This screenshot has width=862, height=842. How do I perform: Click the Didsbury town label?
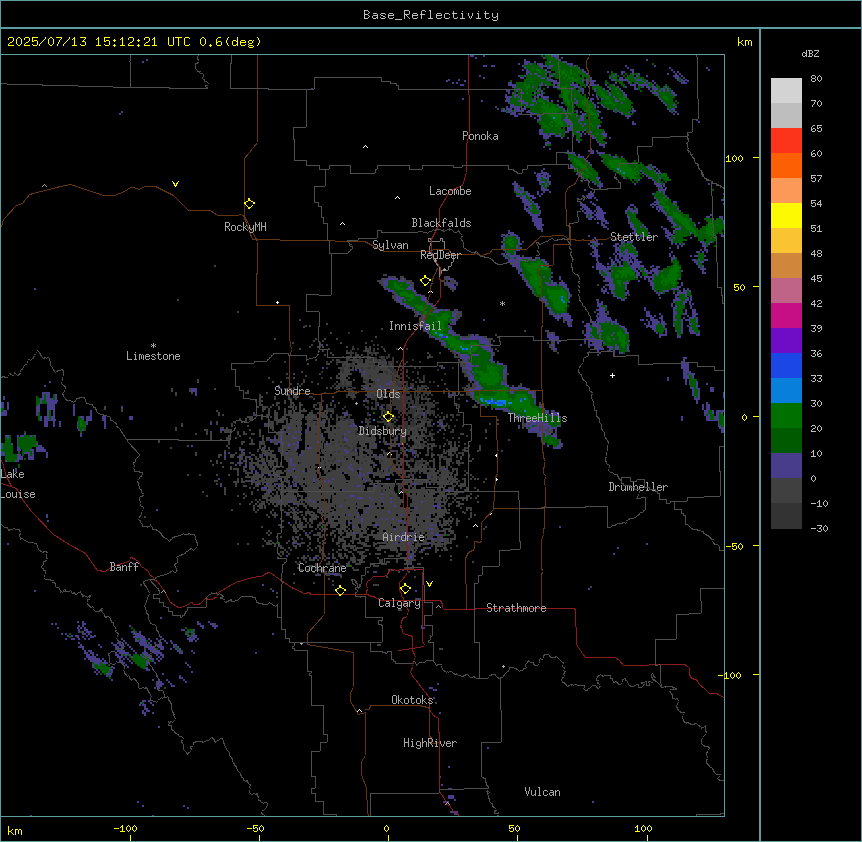383,431
